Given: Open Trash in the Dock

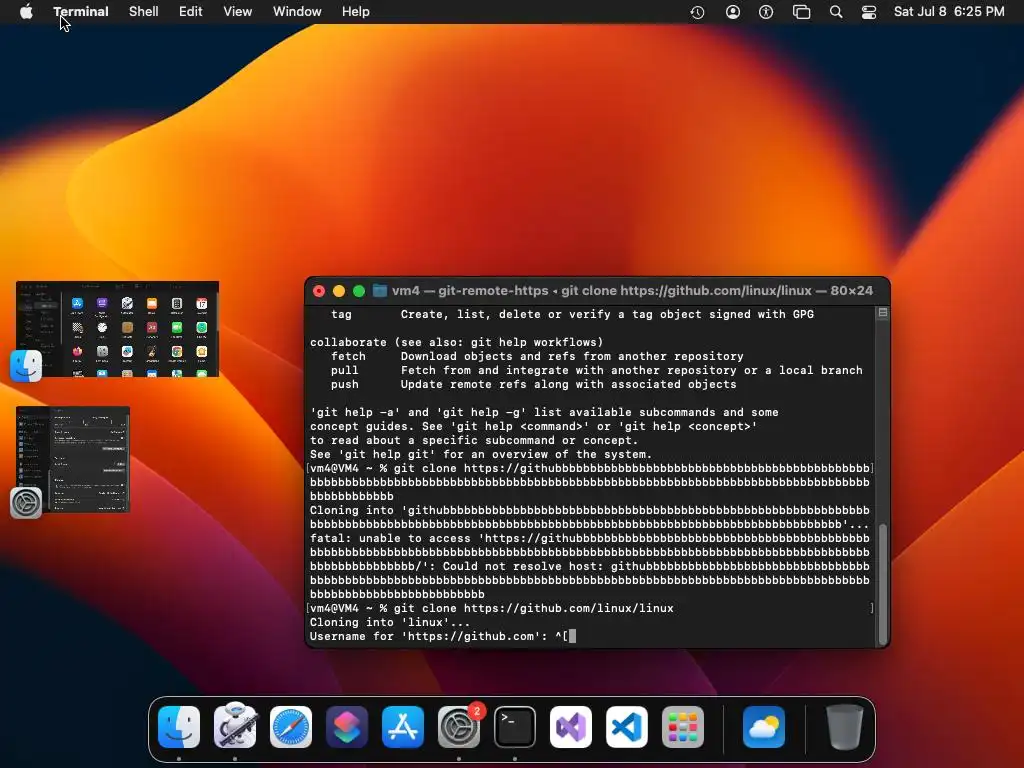Looking at the screenshot, I should [x=845, y=727].
